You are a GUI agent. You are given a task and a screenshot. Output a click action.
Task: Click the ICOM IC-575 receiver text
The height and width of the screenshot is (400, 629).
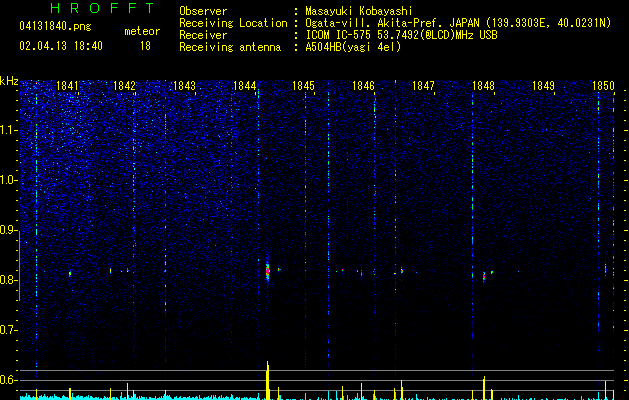pyautogui.click(x=401, y=35)
